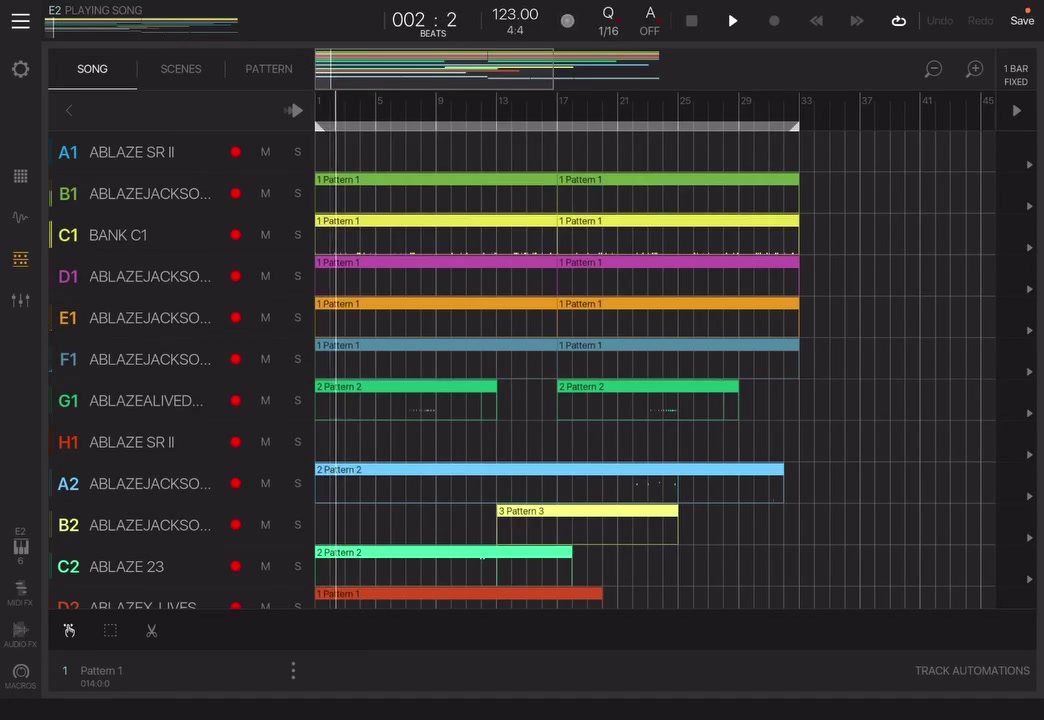Viewport: 1044px width, 720px height.
Task: Toggle the loop button in transport
Action: [898, 21]
